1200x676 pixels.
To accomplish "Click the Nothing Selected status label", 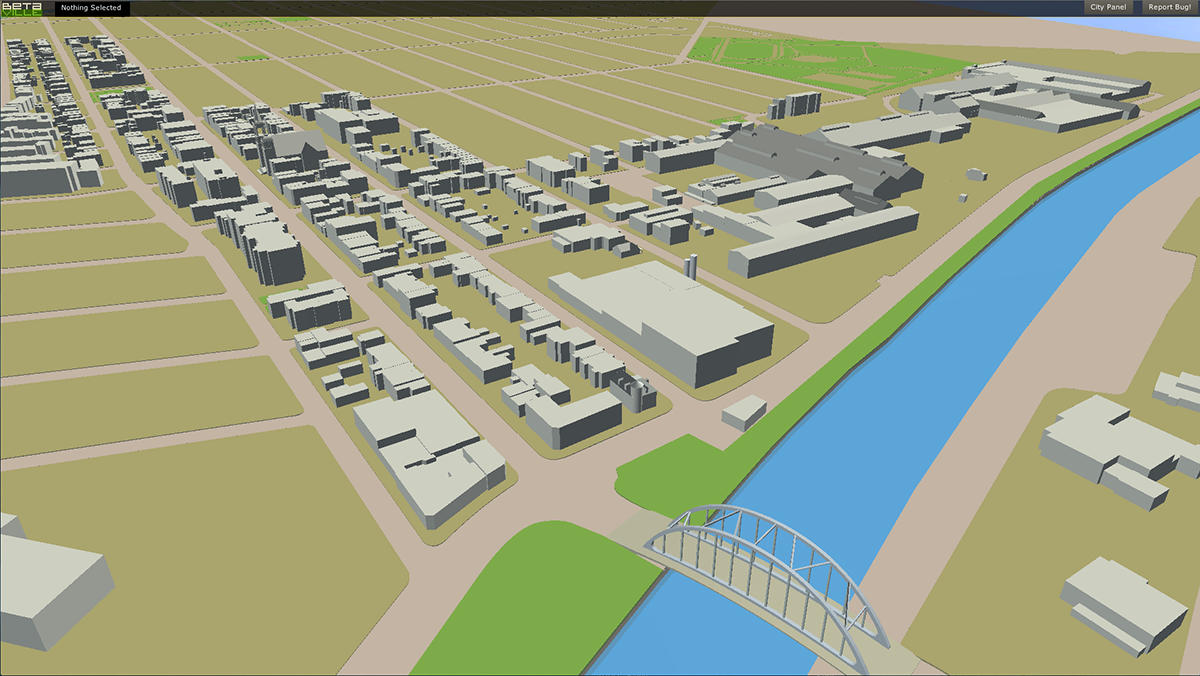I will [x=90, y=8].
